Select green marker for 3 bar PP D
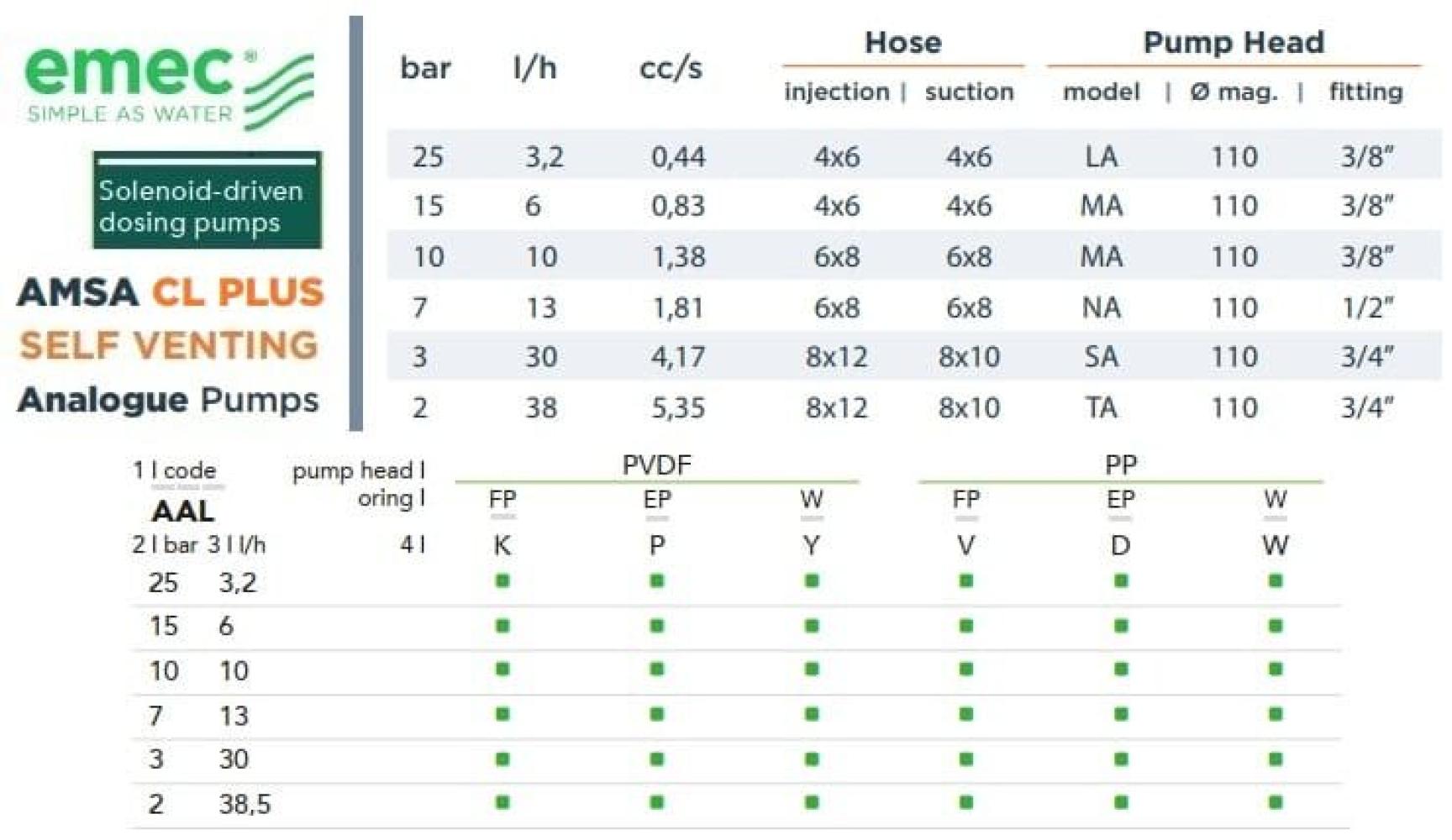Image resolution: width=1452 pixels, height=840 pixels. tap(1121, 759)
